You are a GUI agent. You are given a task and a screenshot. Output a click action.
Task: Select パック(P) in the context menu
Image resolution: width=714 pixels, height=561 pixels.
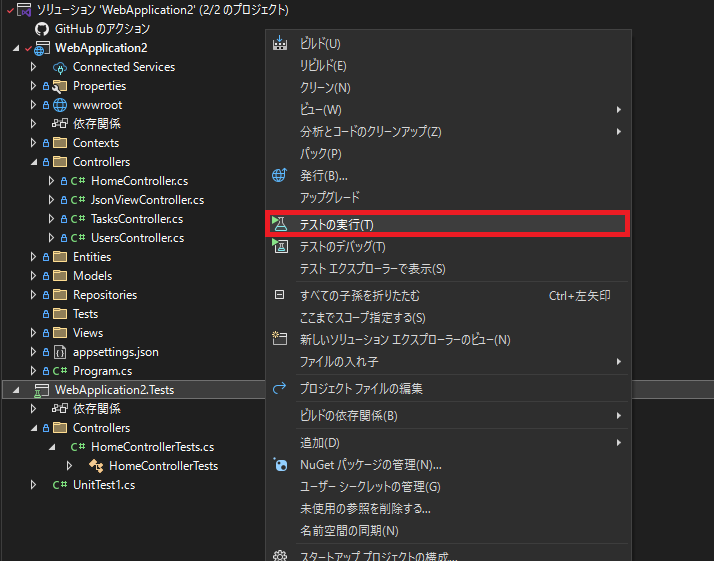point(448,153)
